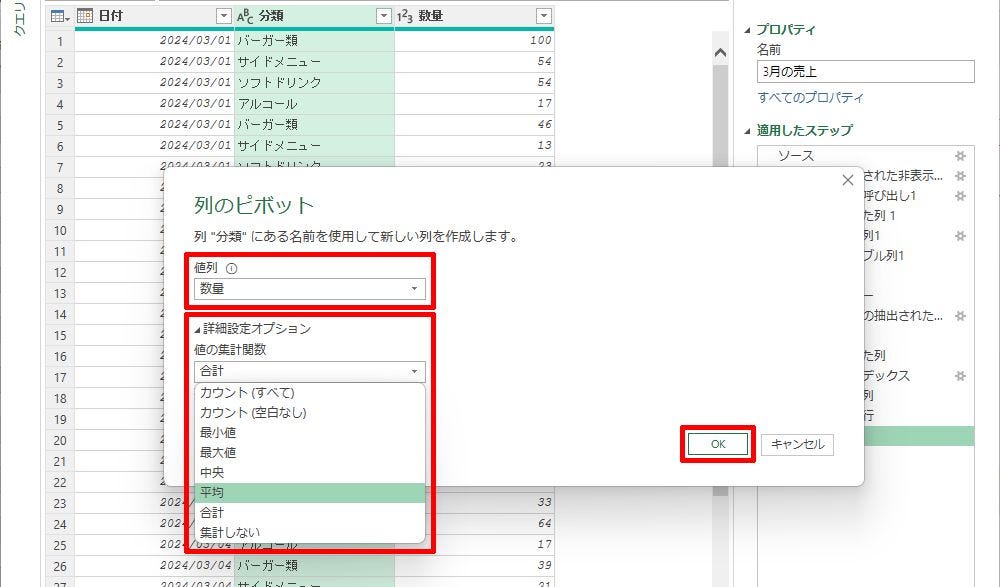1000x587 pixels.
Task: Select 集計しない in the aggregate list
Action: [x=309, y=532]
